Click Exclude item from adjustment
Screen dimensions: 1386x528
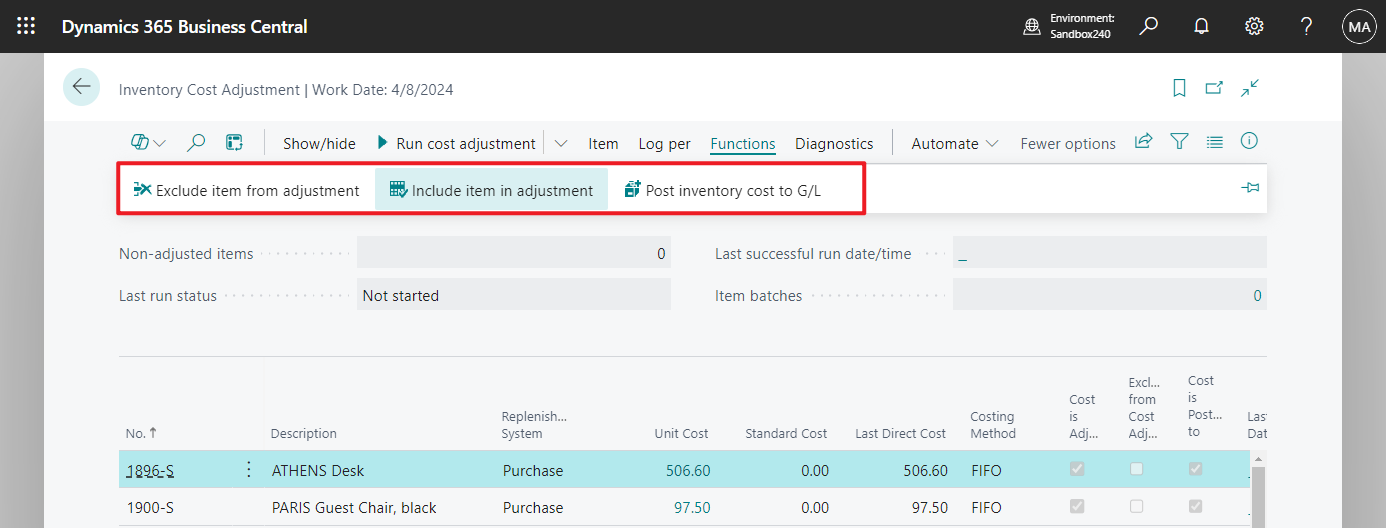point(246,190)
